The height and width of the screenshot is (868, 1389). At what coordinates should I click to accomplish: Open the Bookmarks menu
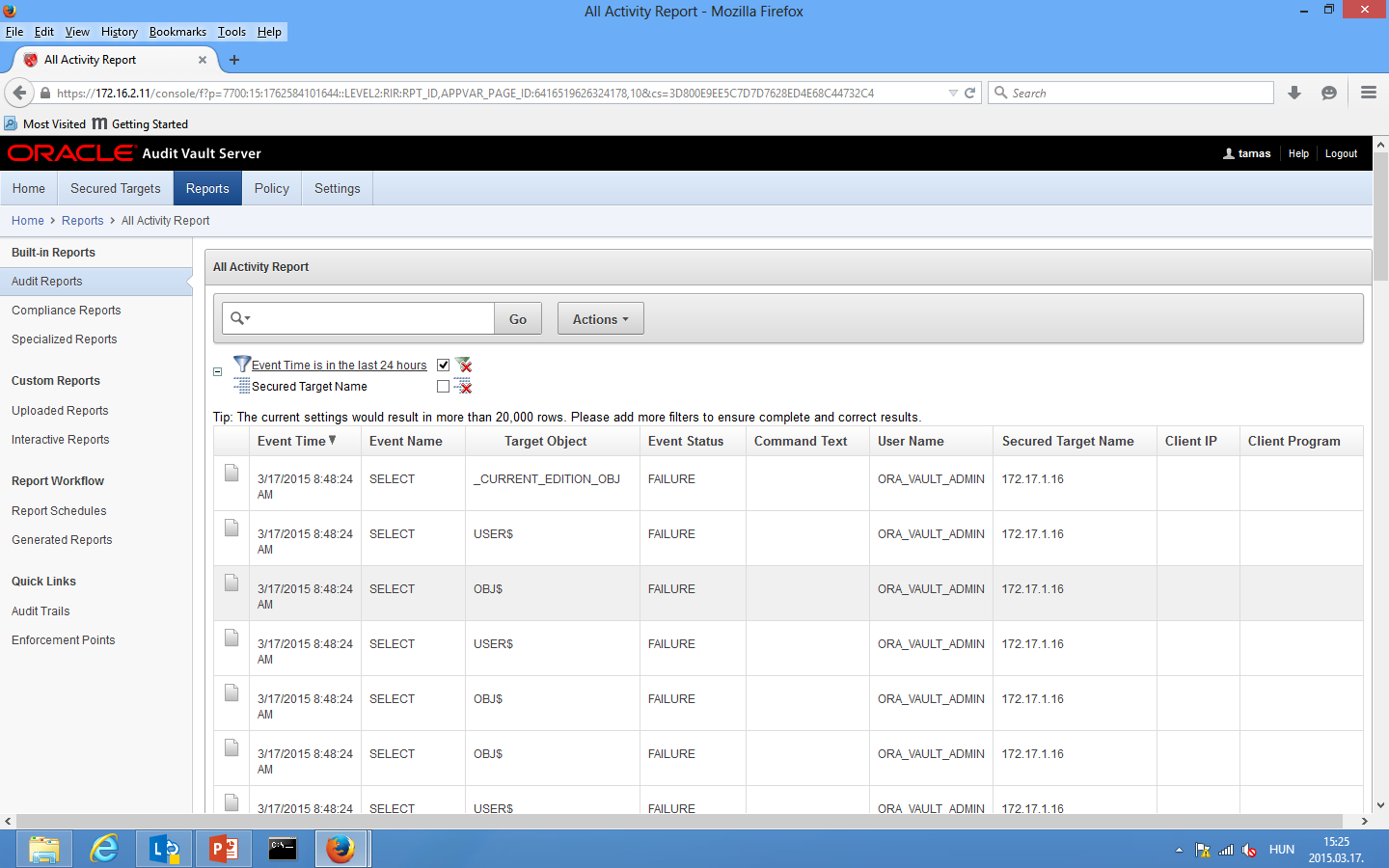[x=177, y=32]
